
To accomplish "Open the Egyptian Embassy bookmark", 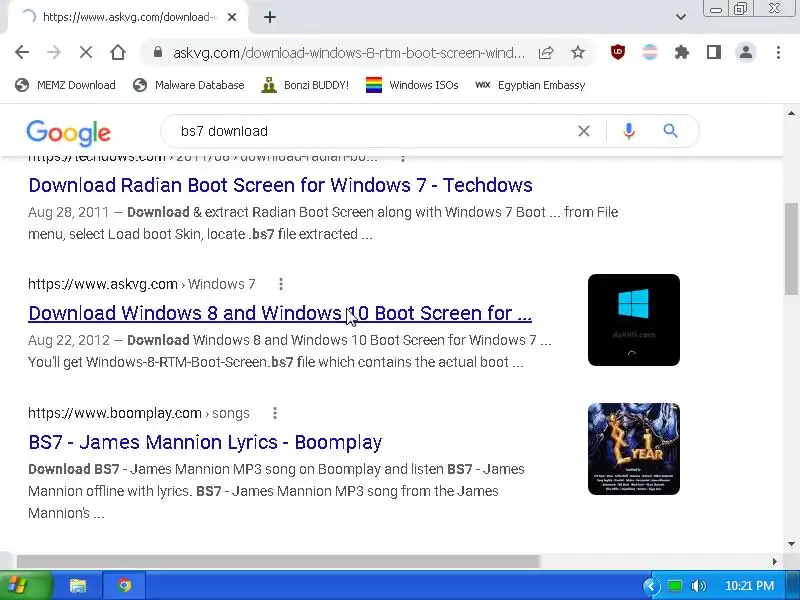I will click(x=530, y=85).
